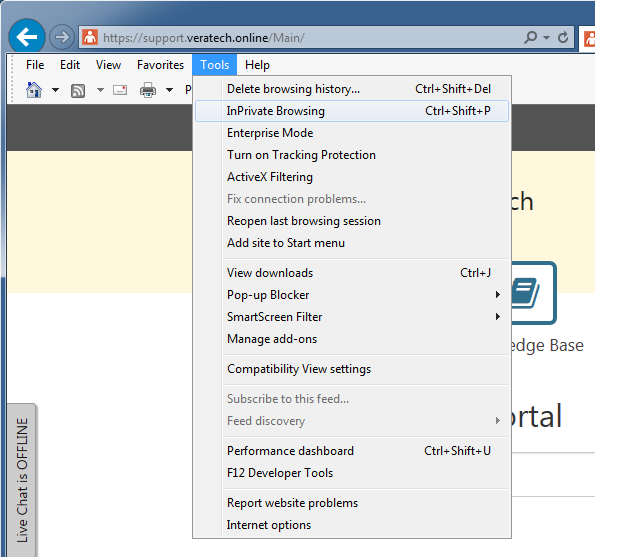Open the Favorites menu

click(x=160, y=65)
